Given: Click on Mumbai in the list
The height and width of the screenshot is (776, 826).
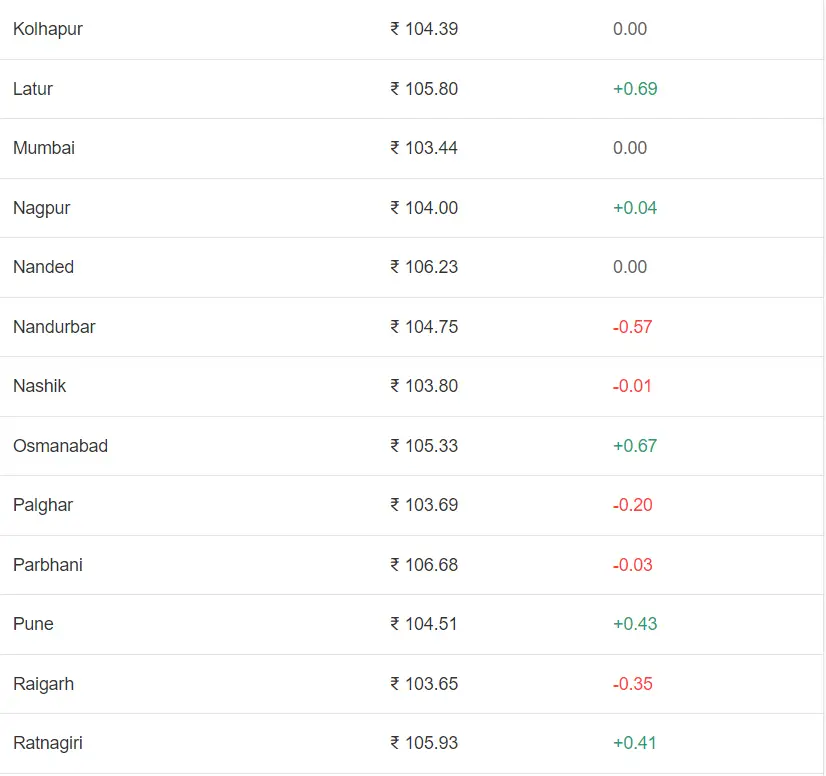Looking at the screenshot, I should (44, 148).
